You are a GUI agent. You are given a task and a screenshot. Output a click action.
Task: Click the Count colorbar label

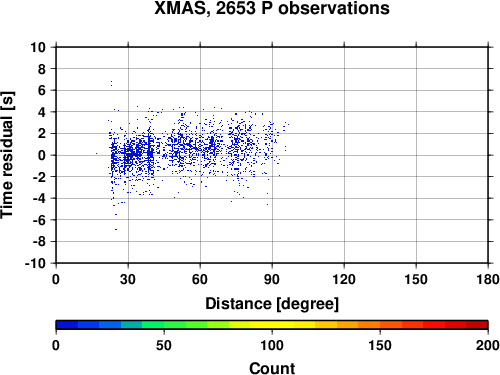[x=272, y=368]
